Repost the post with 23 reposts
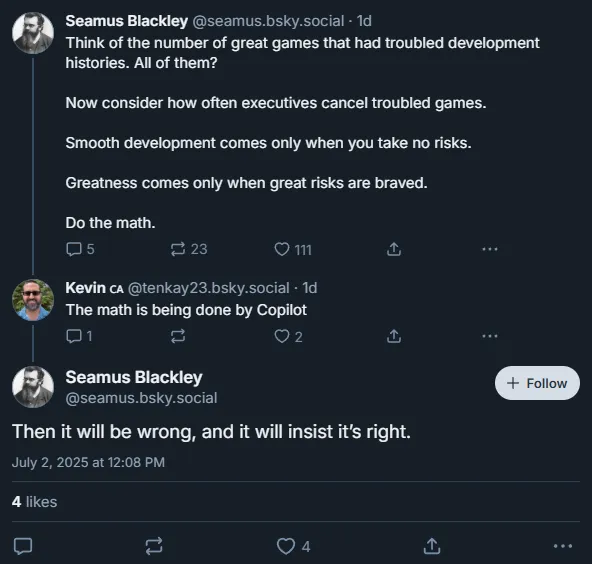Image resolution: width=592 pixels, height=564 pixels. pyautogui.click(x=189, y=249)
